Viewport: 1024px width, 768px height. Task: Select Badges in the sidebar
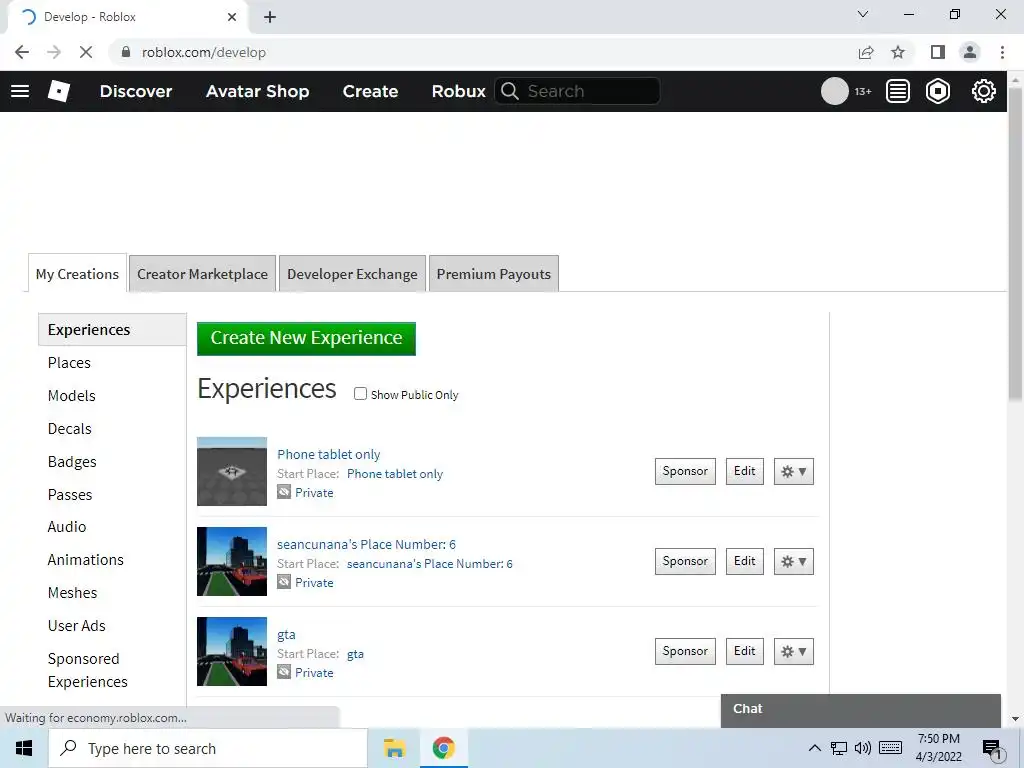pos(72,462)
